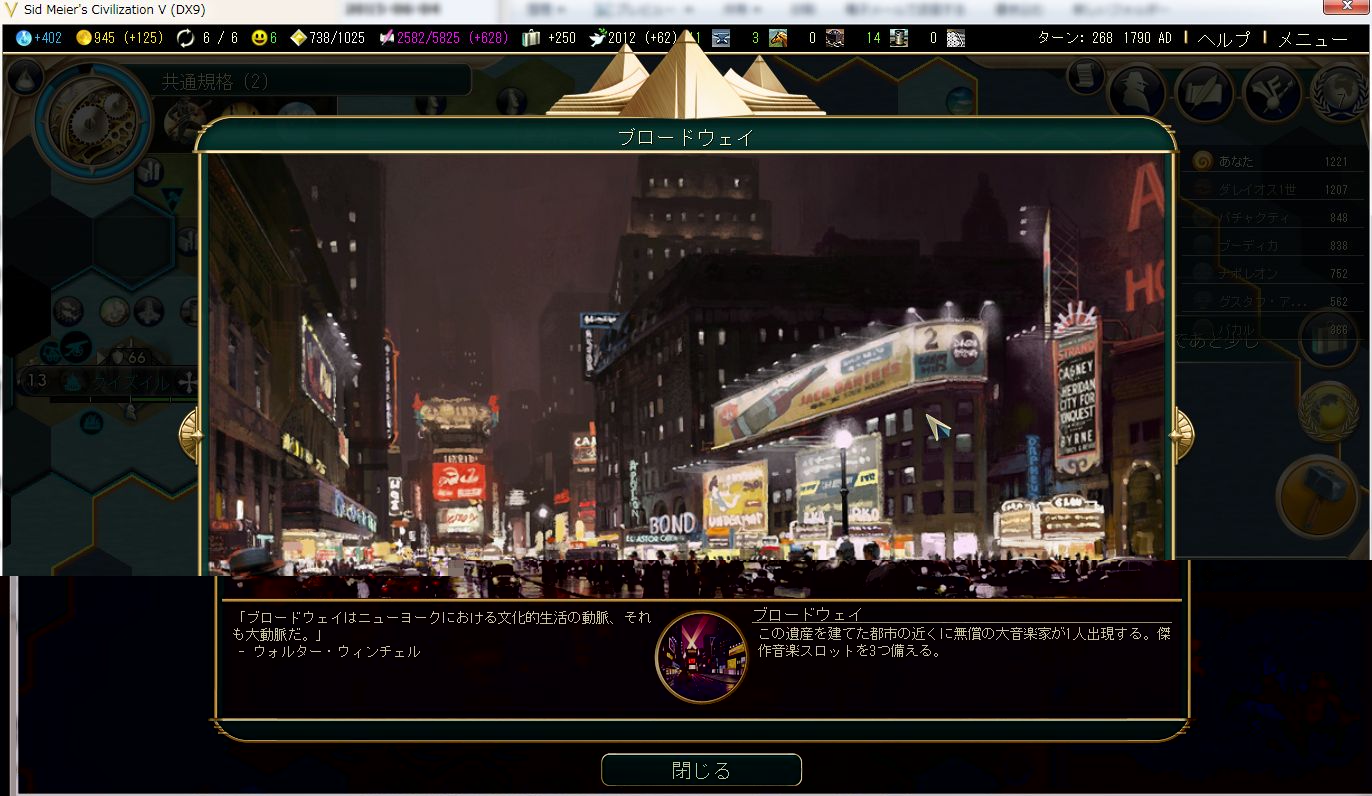The image size is (1372, 796).
Task: Click the faith dove icon in top bar
Action: [x=597, y=38]
